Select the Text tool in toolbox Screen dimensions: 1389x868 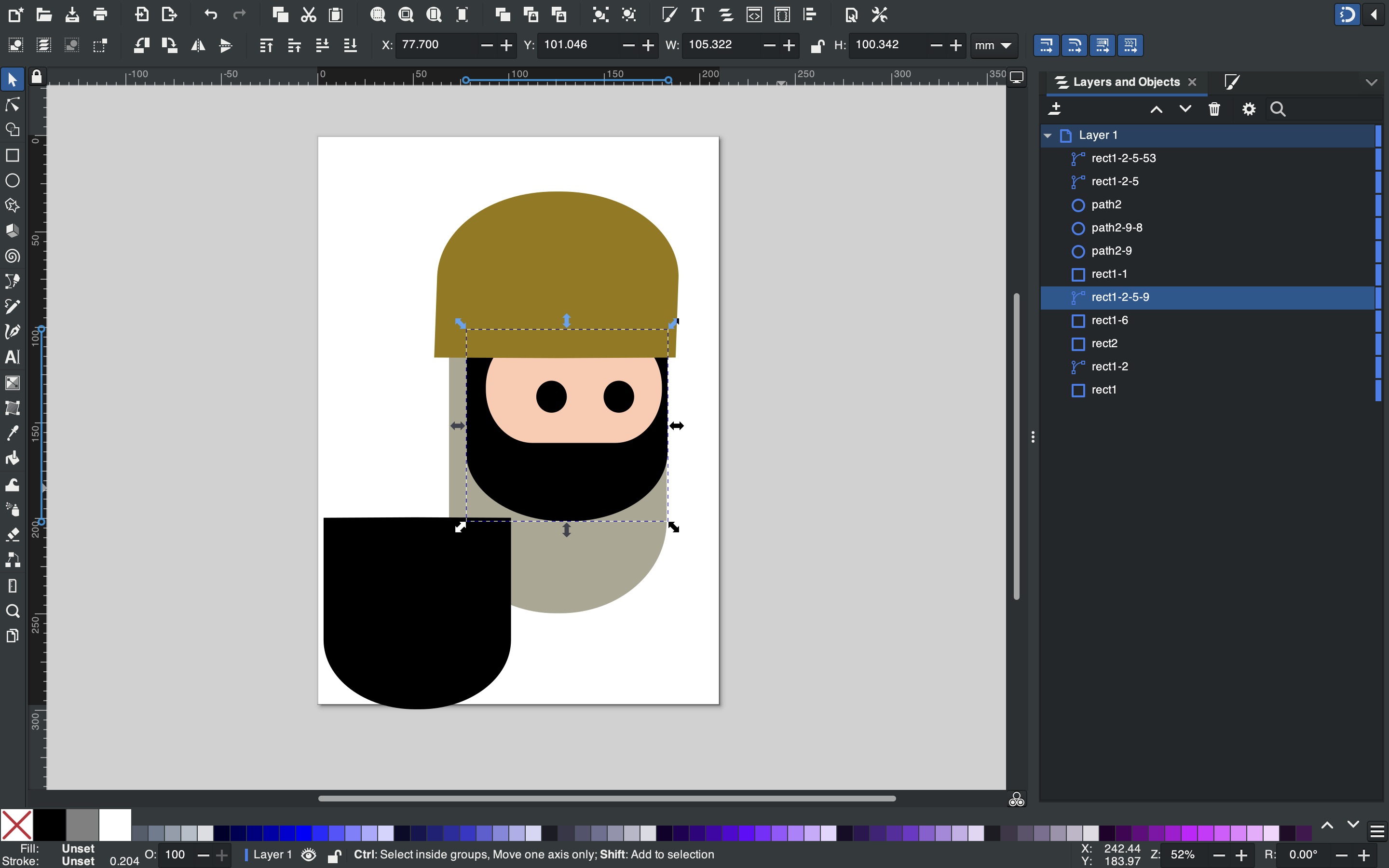(x=12, y=357)
